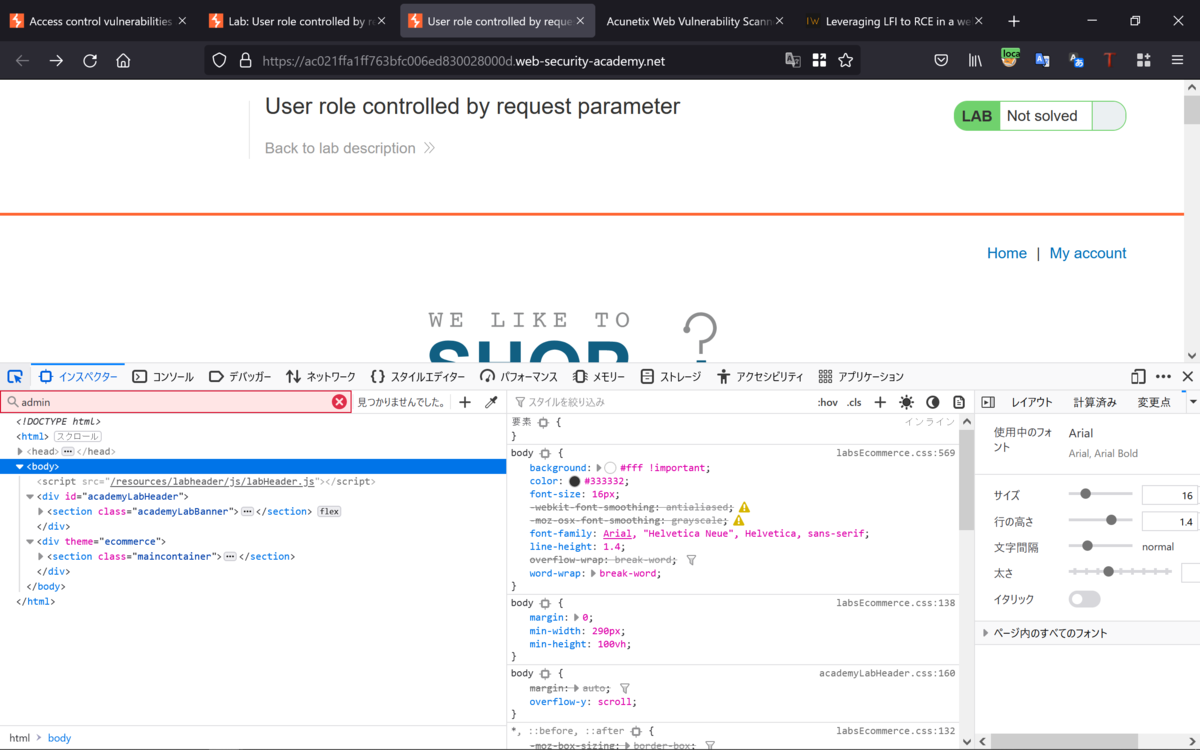The width and height of the screenshot is (1200, 750).
Task: Add a new style rule with the plus icon
Action: [880, 402]
